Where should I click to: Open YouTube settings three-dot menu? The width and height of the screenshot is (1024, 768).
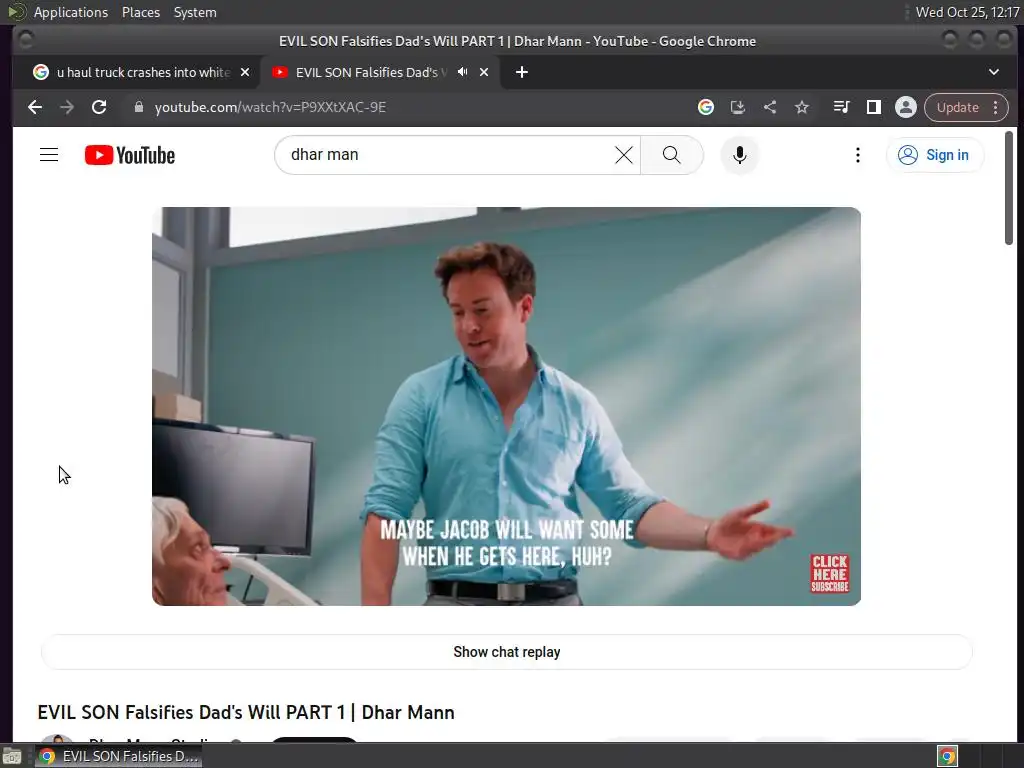coord(857,155)
